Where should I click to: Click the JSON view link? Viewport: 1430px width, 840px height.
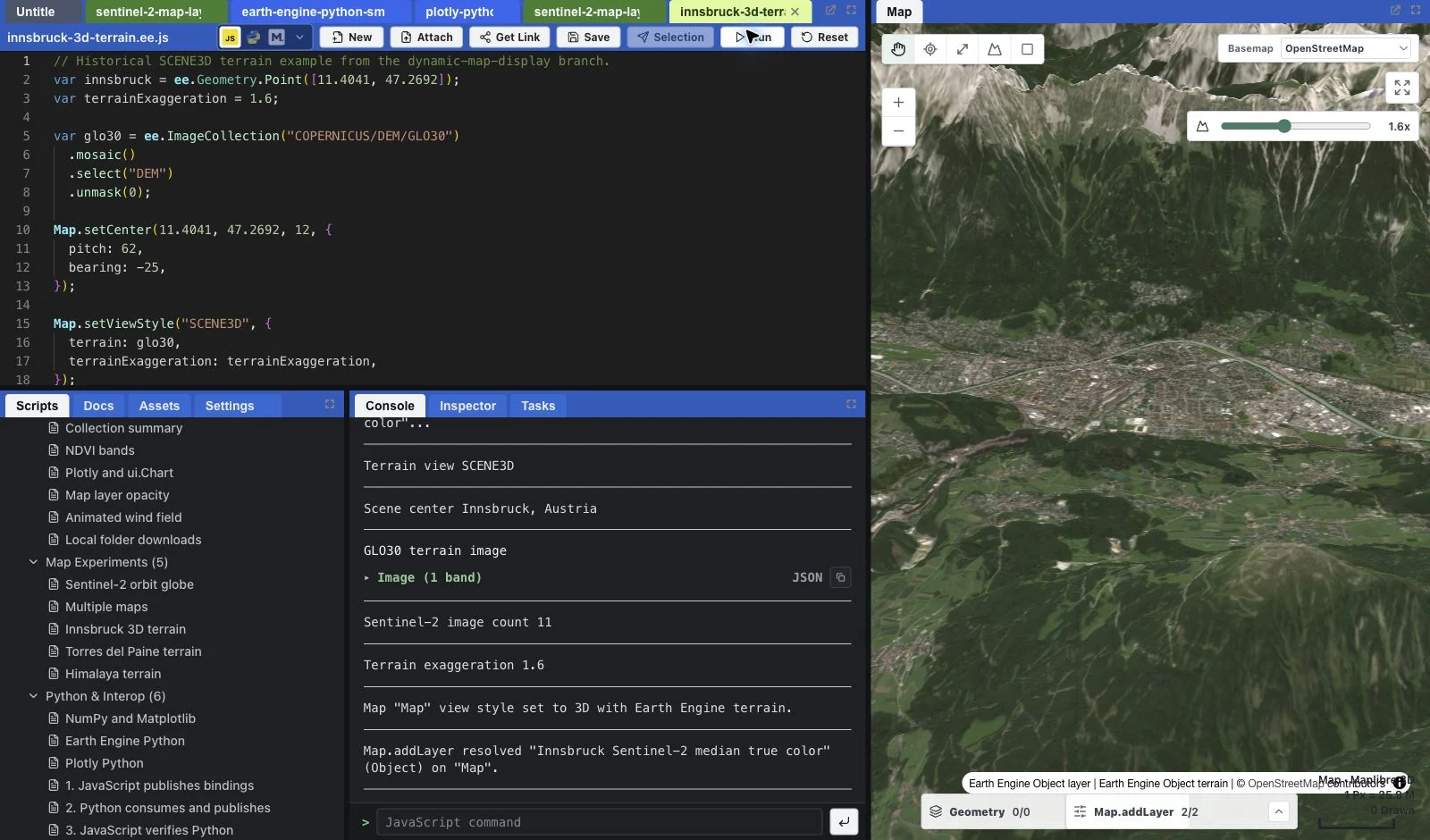point(807,577)
